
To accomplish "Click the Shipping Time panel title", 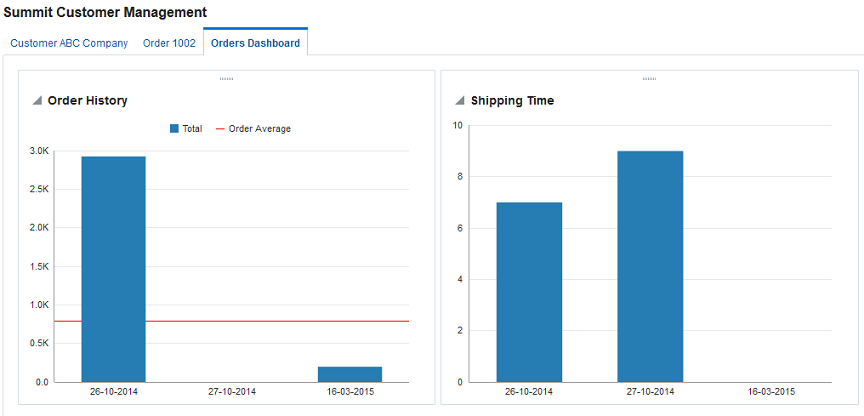I will (x=512, y=101).
